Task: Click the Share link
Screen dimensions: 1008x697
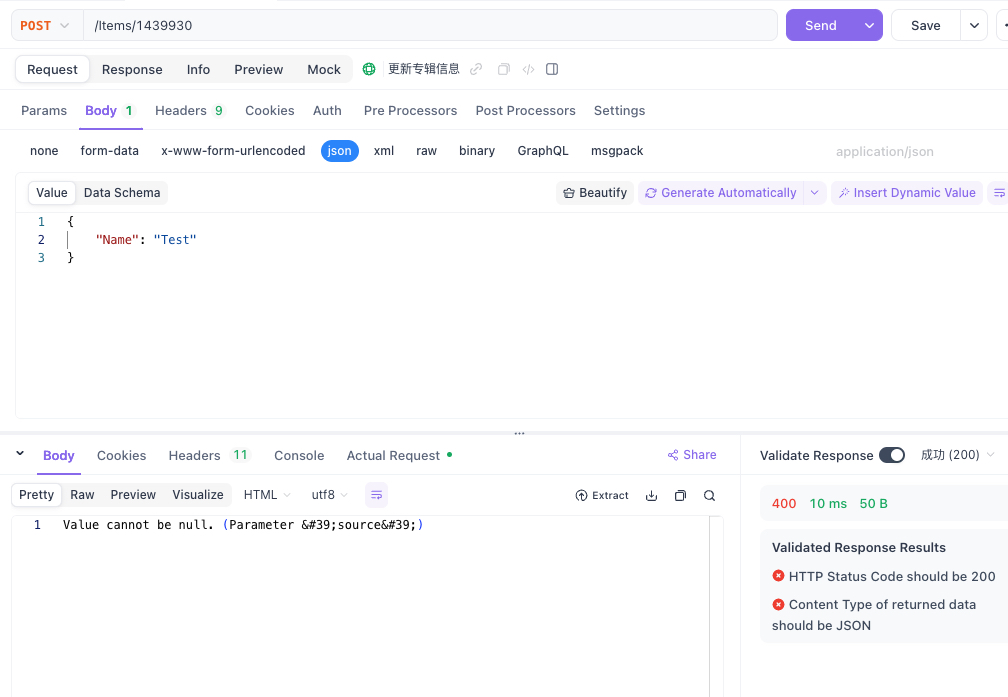Action: [x=692, y=455]
